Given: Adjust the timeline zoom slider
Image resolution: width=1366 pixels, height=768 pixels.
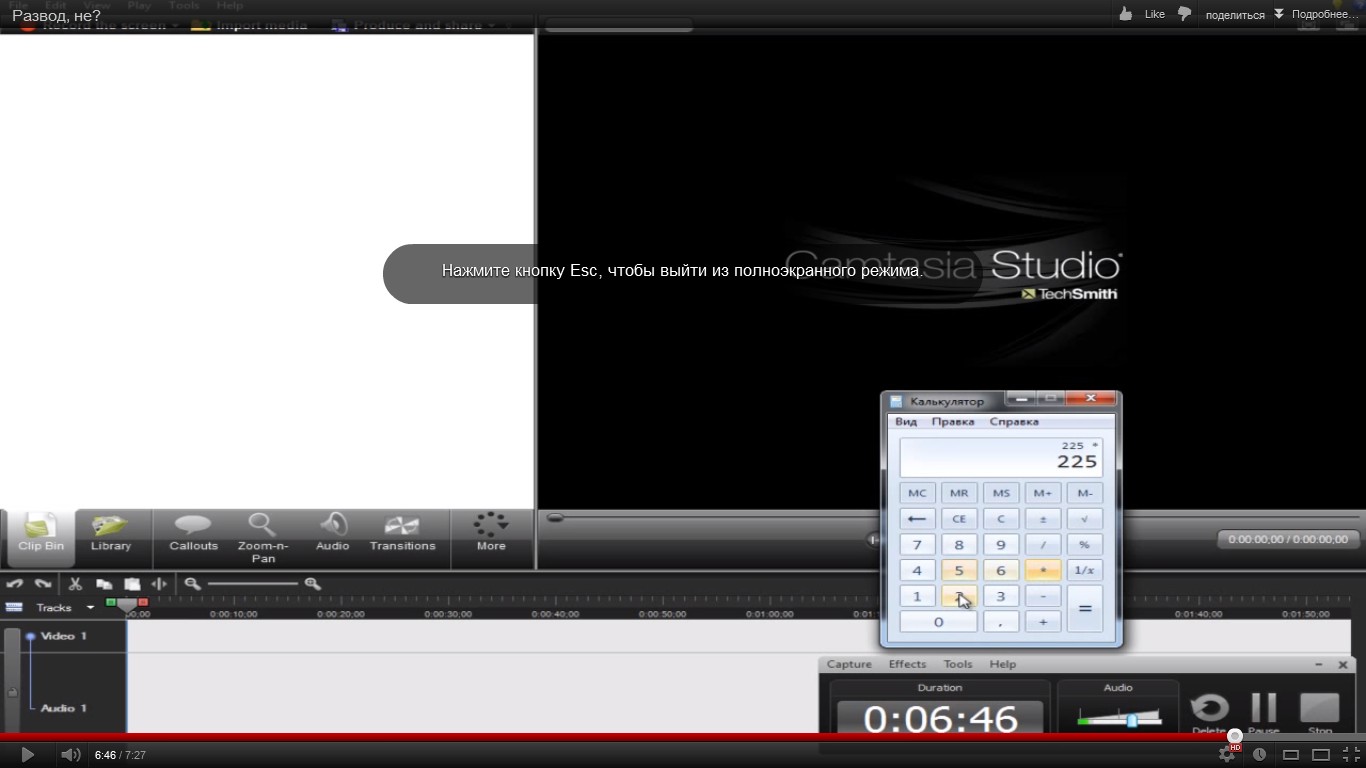Looking at the screenshot, I should 252,584.
